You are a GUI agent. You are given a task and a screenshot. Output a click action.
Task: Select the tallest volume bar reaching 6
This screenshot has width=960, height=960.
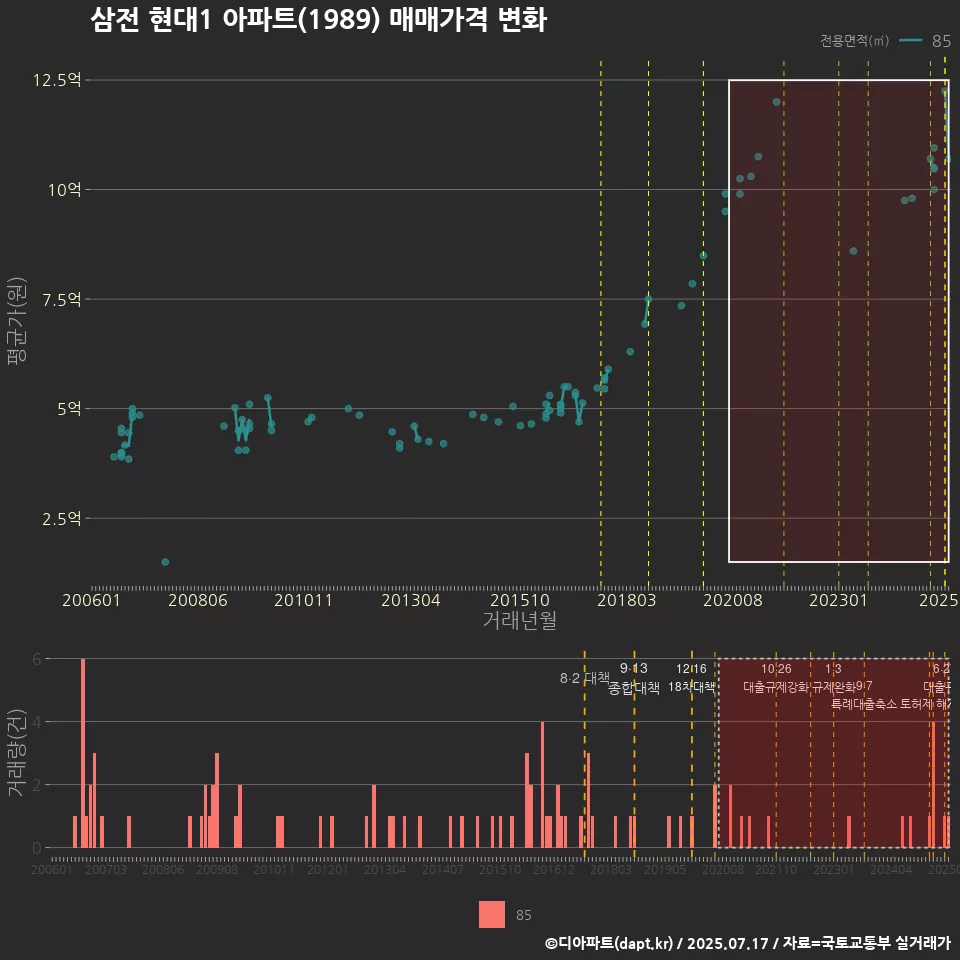[83, 753]
